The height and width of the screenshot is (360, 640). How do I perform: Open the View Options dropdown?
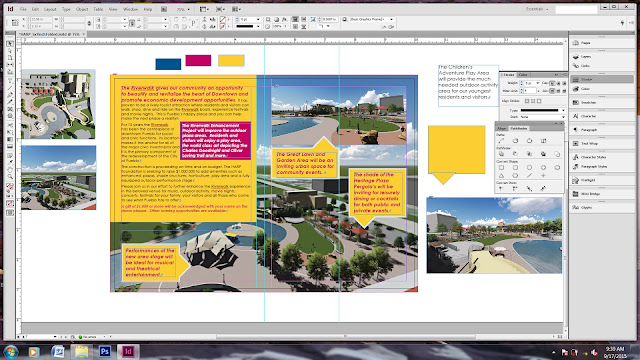coord(204,9)
